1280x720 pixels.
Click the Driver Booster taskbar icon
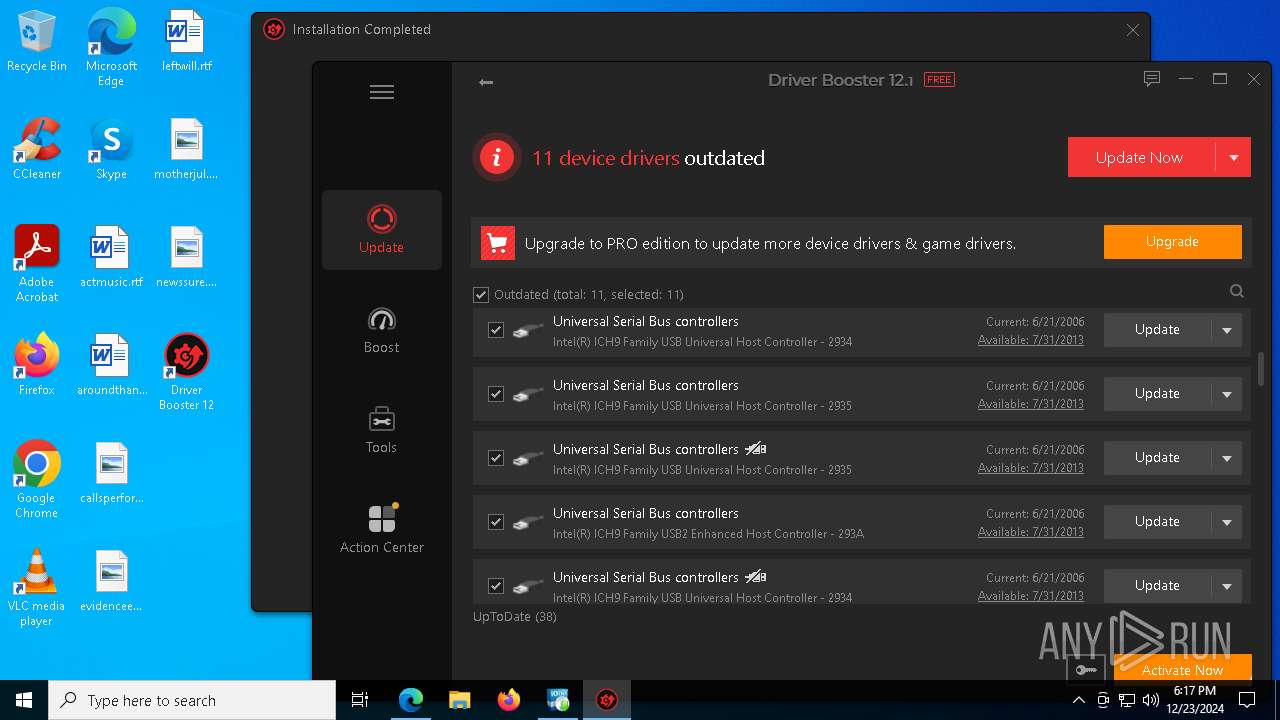(x=606, y=700)
